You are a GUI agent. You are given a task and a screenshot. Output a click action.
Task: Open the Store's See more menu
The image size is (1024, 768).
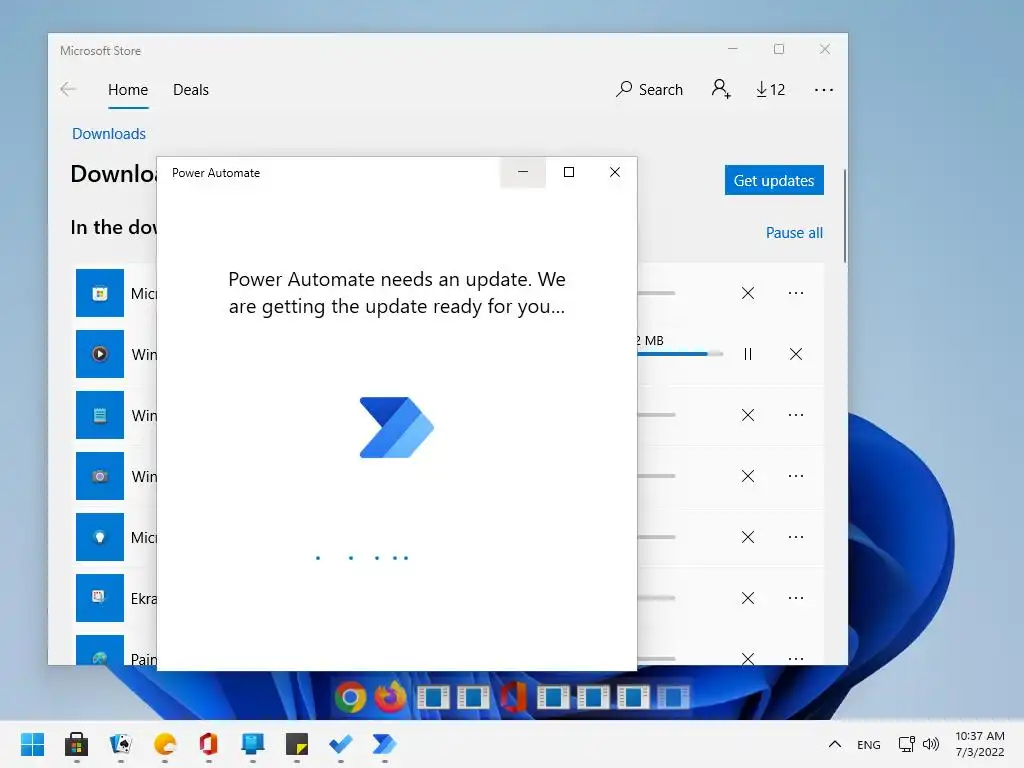click(x=824, y=89)
